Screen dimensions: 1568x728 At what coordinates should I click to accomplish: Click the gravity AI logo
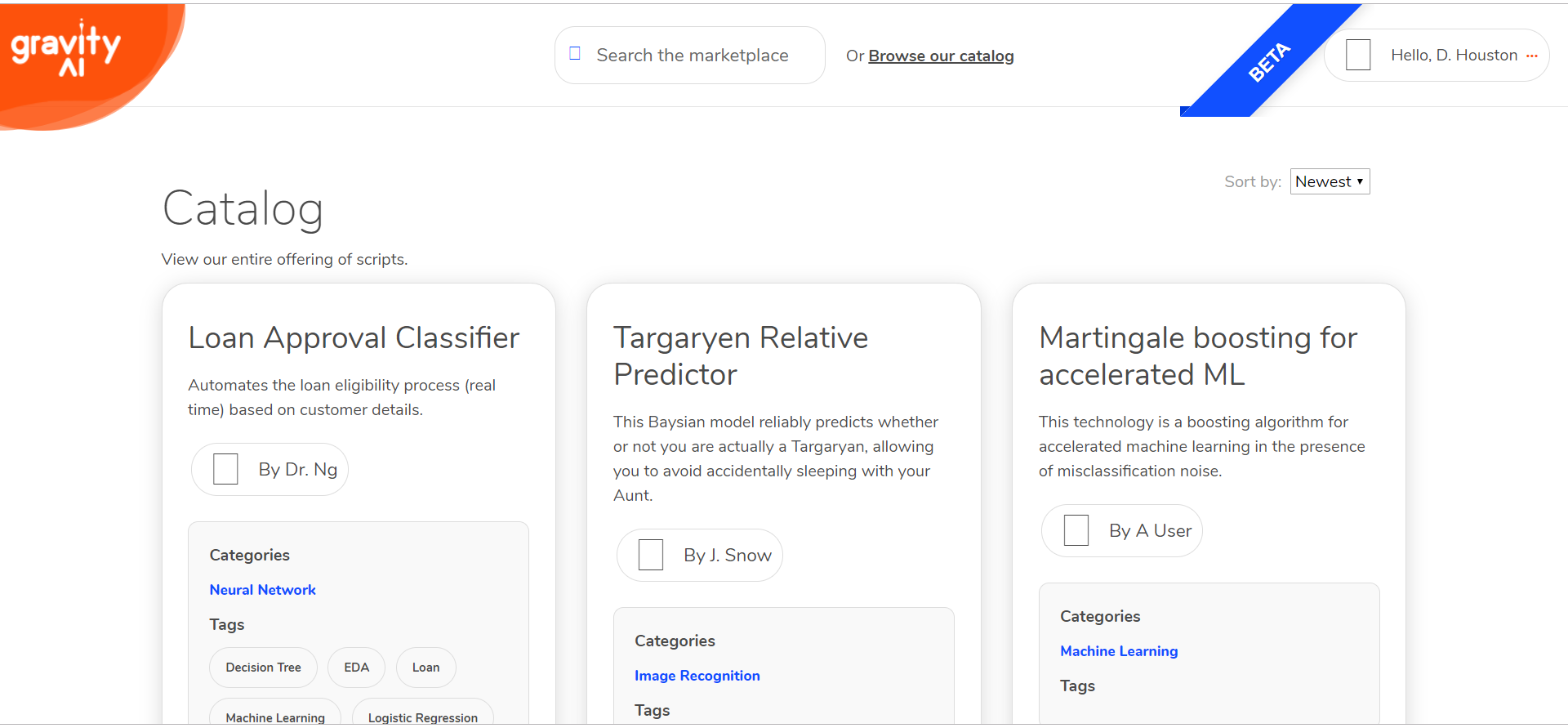coord(66,49)
